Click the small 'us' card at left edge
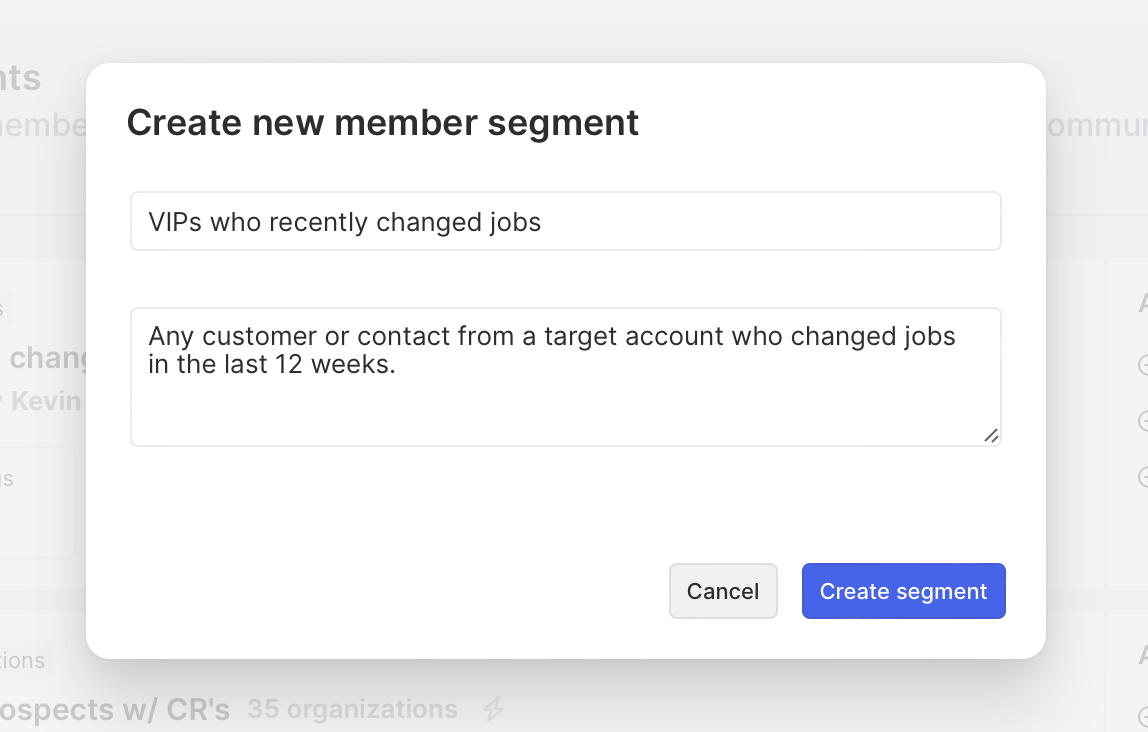 [36, 500]
